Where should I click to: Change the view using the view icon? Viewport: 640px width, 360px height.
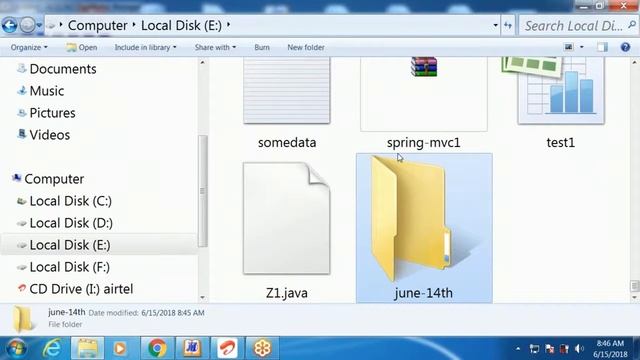coord(569,47)
